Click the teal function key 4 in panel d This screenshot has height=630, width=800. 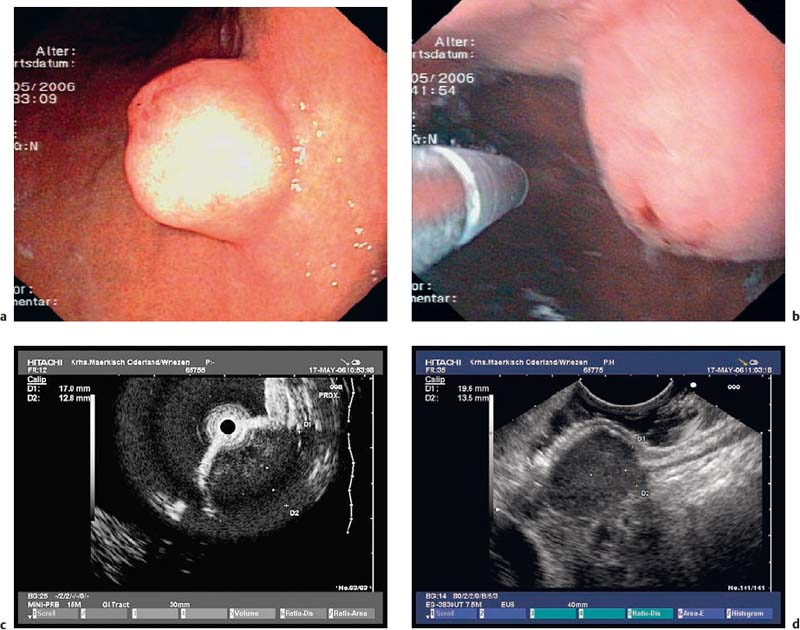[x=598, y=613]
